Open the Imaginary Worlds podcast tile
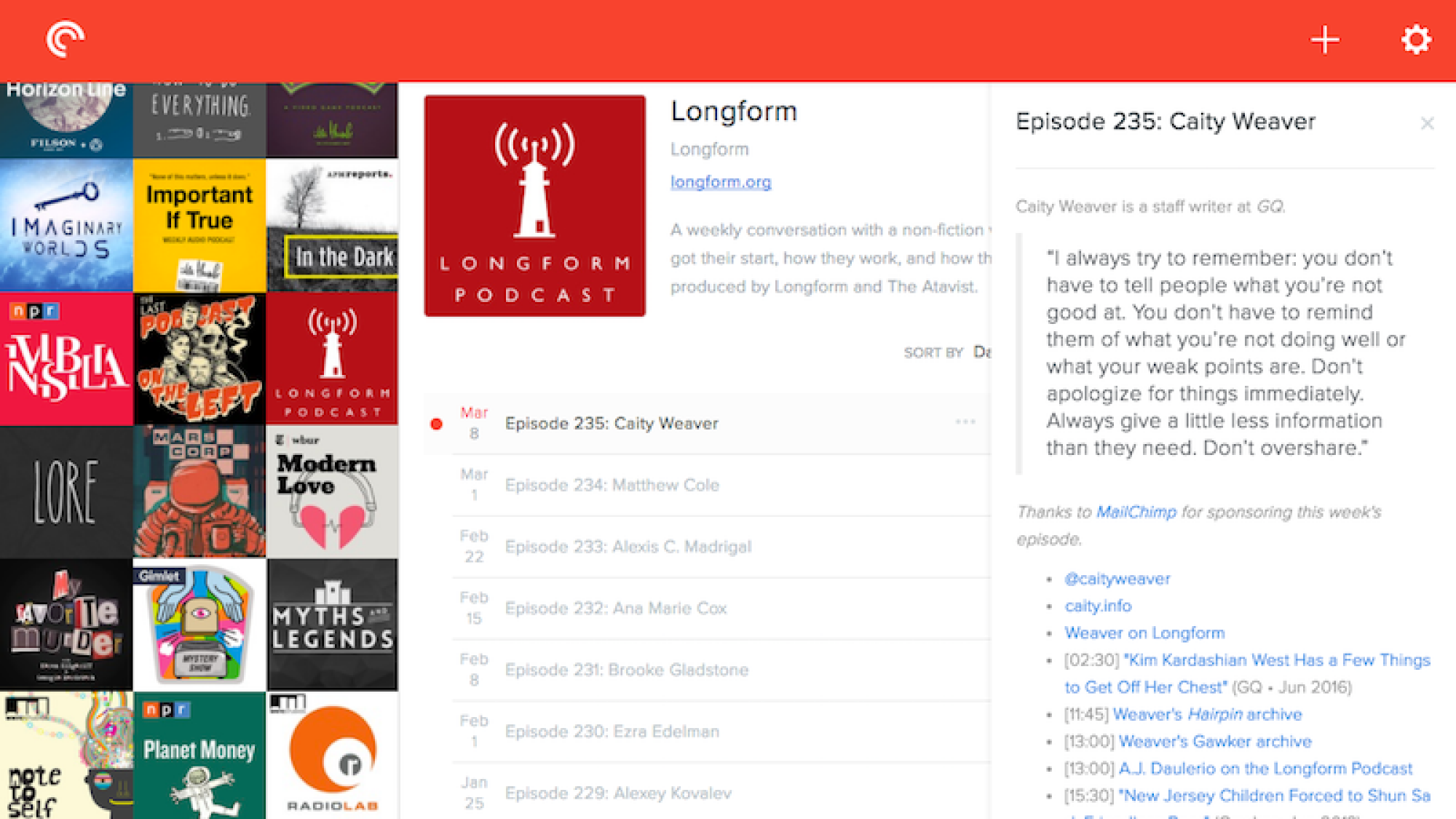 [x=66, y=225]
